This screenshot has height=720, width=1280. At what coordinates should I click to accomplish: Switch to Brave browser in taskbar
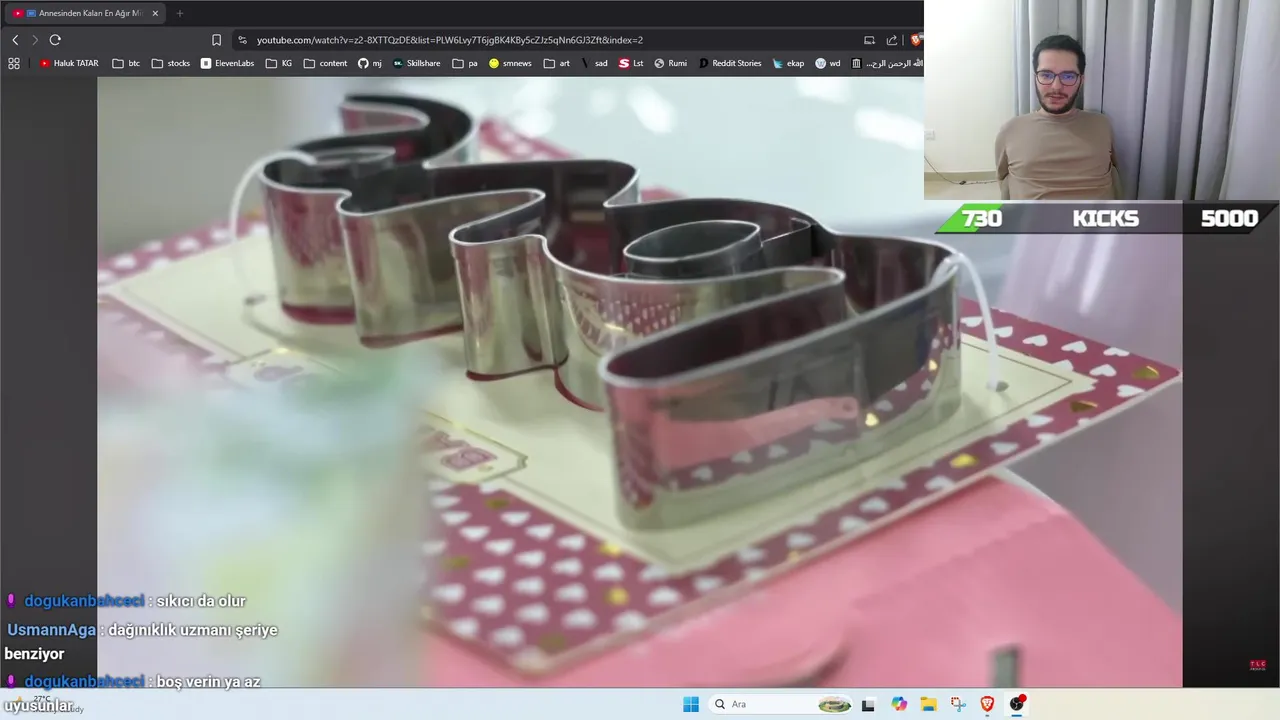click(987, 704)
